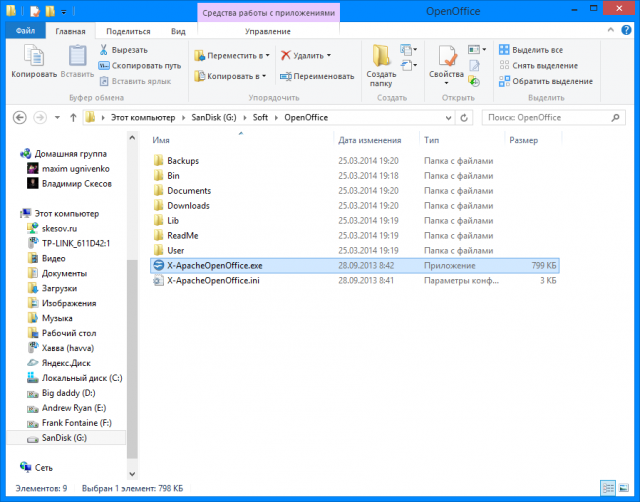The height and width of the screenshot is (502, 640).
Task: Click the Back navigation arrow
Action: (20, 118)
